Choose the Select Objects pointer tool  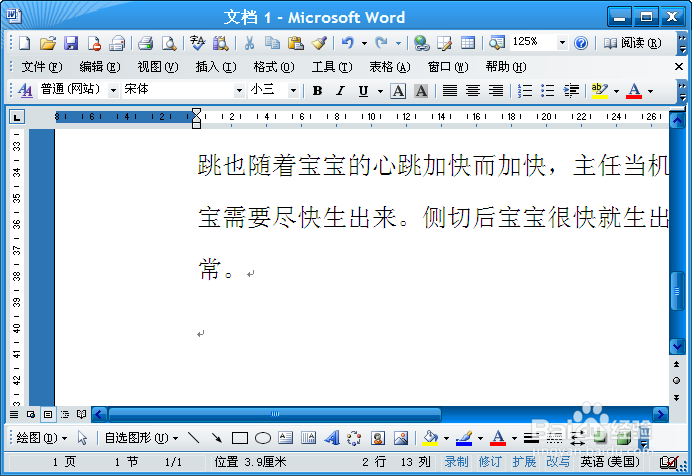[x=82, y=438]
